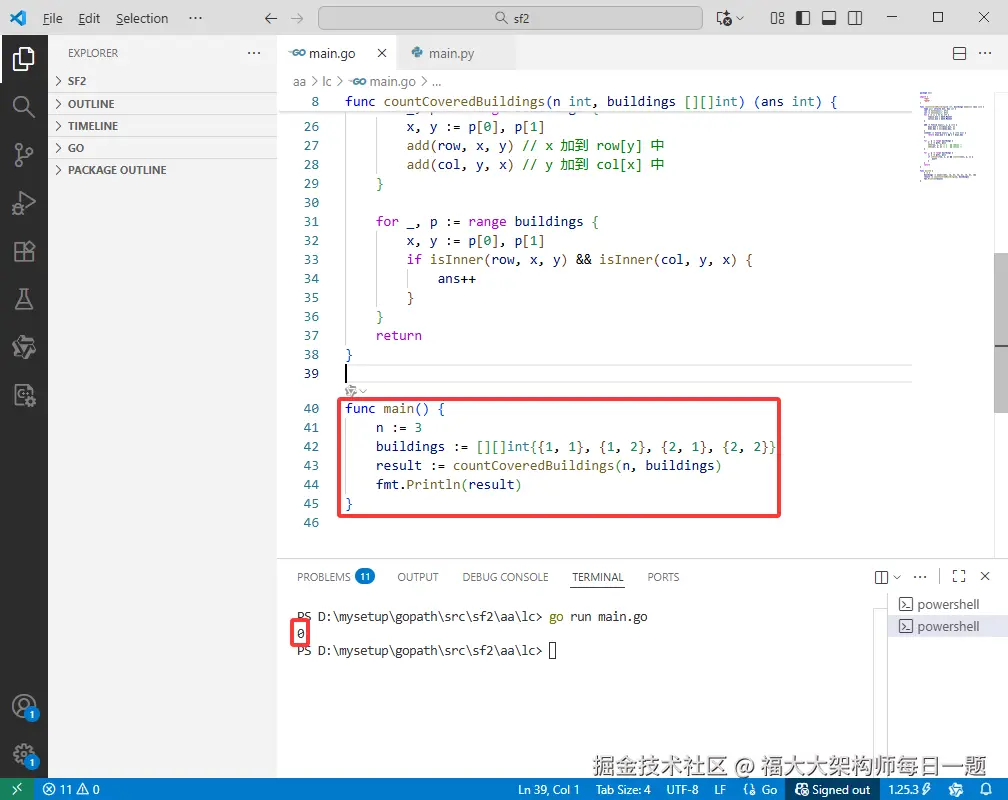
Task: Open the Search view in activity bar
Action: (24, 107)
